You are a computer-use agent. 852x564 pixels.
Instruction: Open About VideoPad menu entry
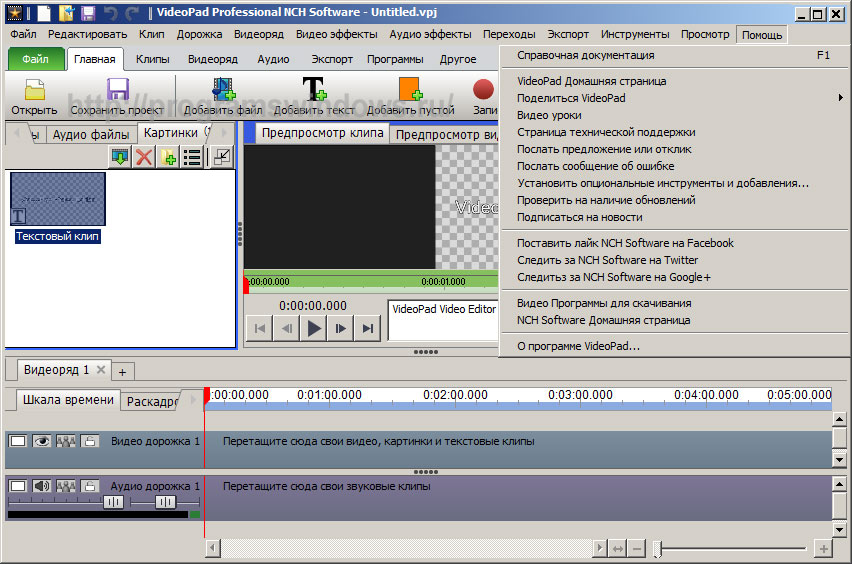[578, 346]
